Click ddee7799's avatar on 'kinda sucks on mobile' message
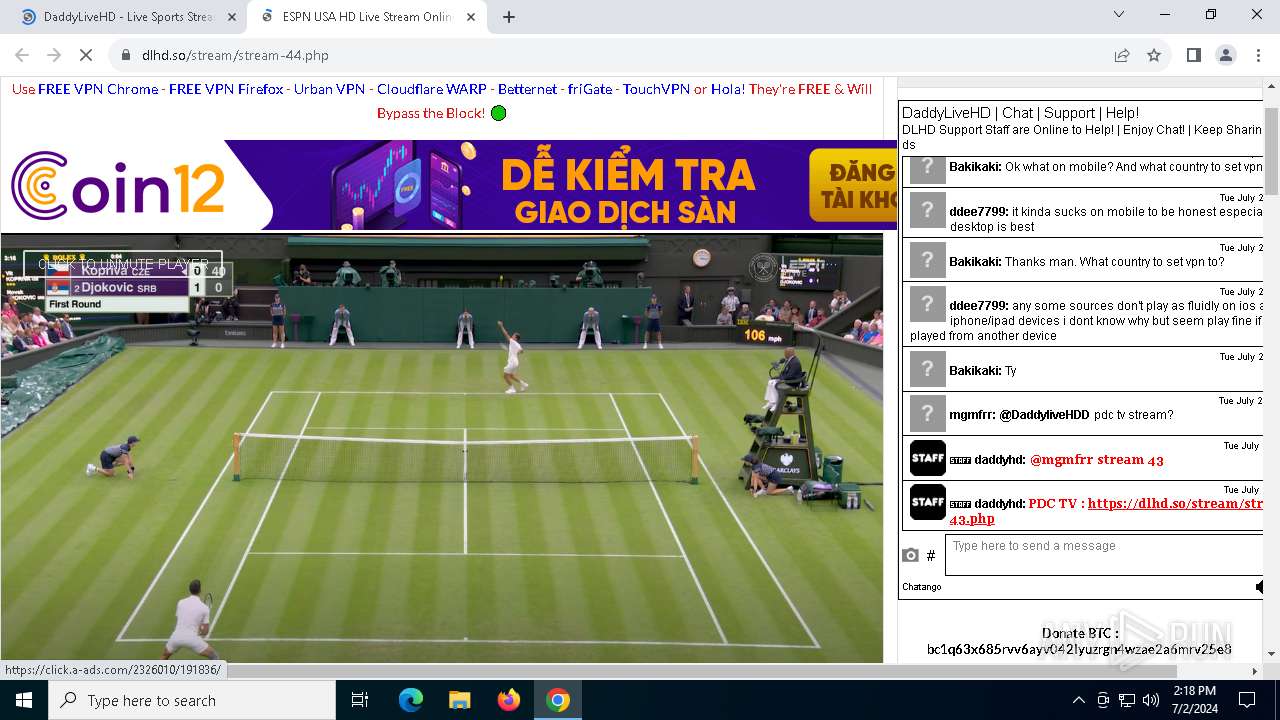 pos(927,211)
